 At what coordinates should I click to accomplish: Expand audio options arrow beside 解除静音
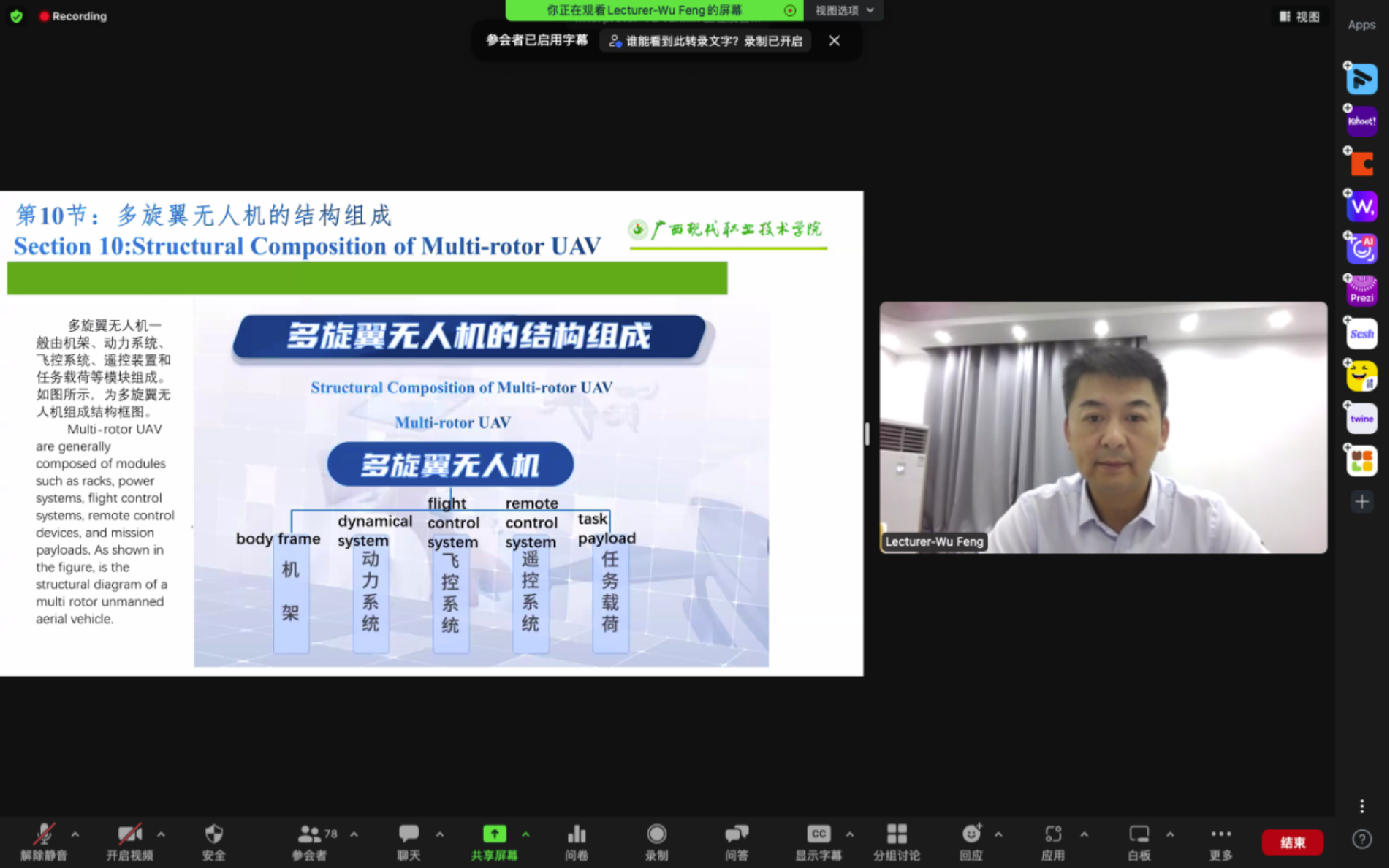pyautogui.click(x=75, y=834)
